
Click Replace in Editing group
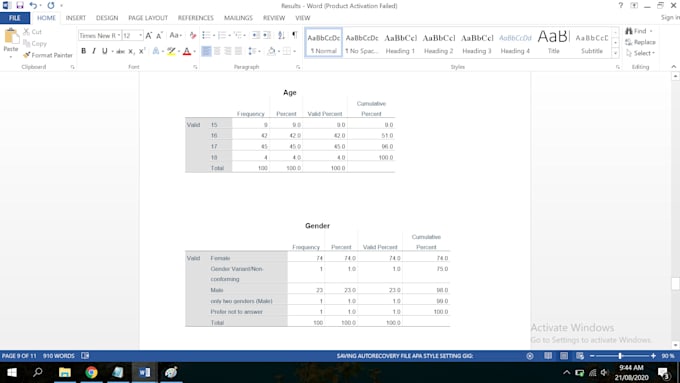coord(640,42)
